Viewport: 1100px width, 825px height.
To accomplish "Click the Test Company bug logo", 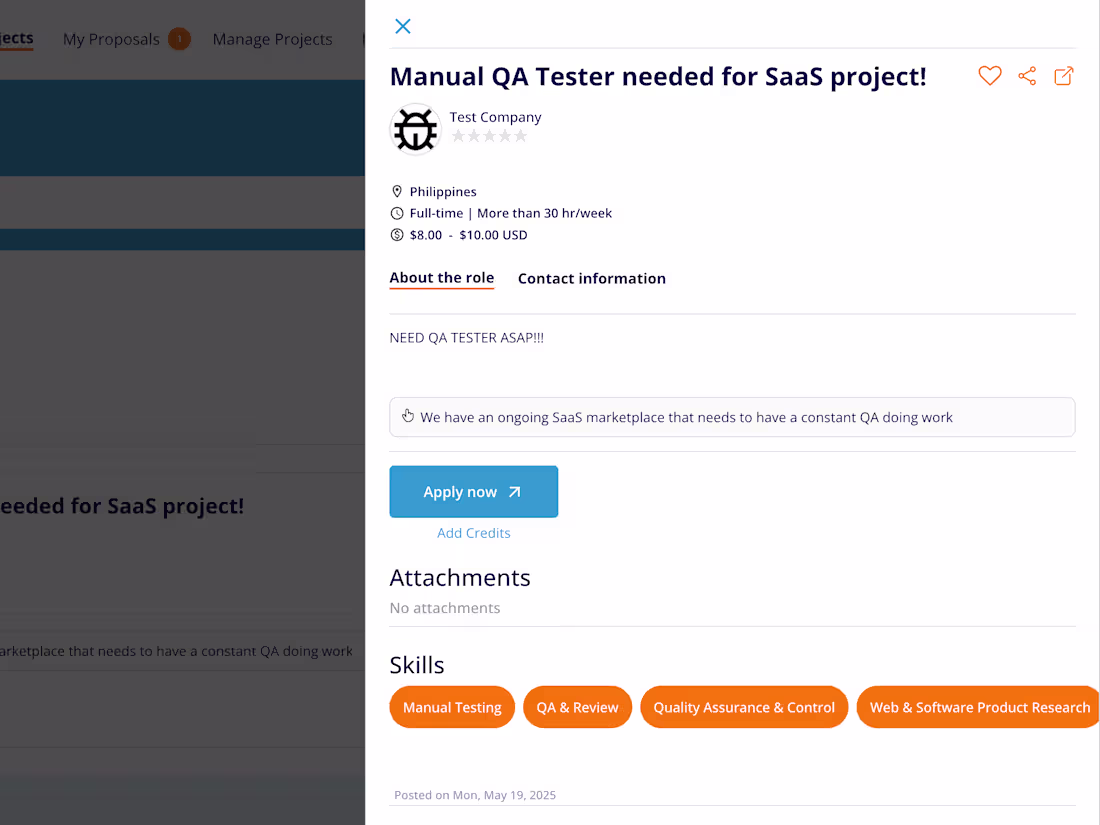I will (x=415, y=129).
